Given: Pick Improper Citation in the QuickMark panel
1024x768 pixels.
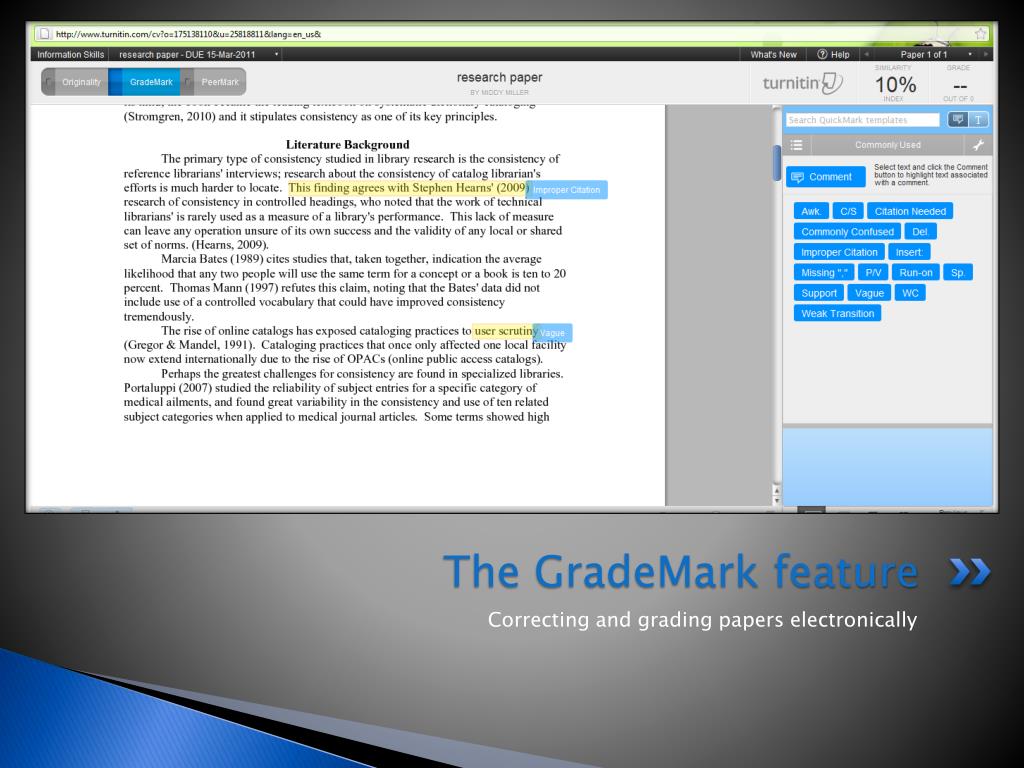Looking at the screenshot, I should [x=839, y=252].
